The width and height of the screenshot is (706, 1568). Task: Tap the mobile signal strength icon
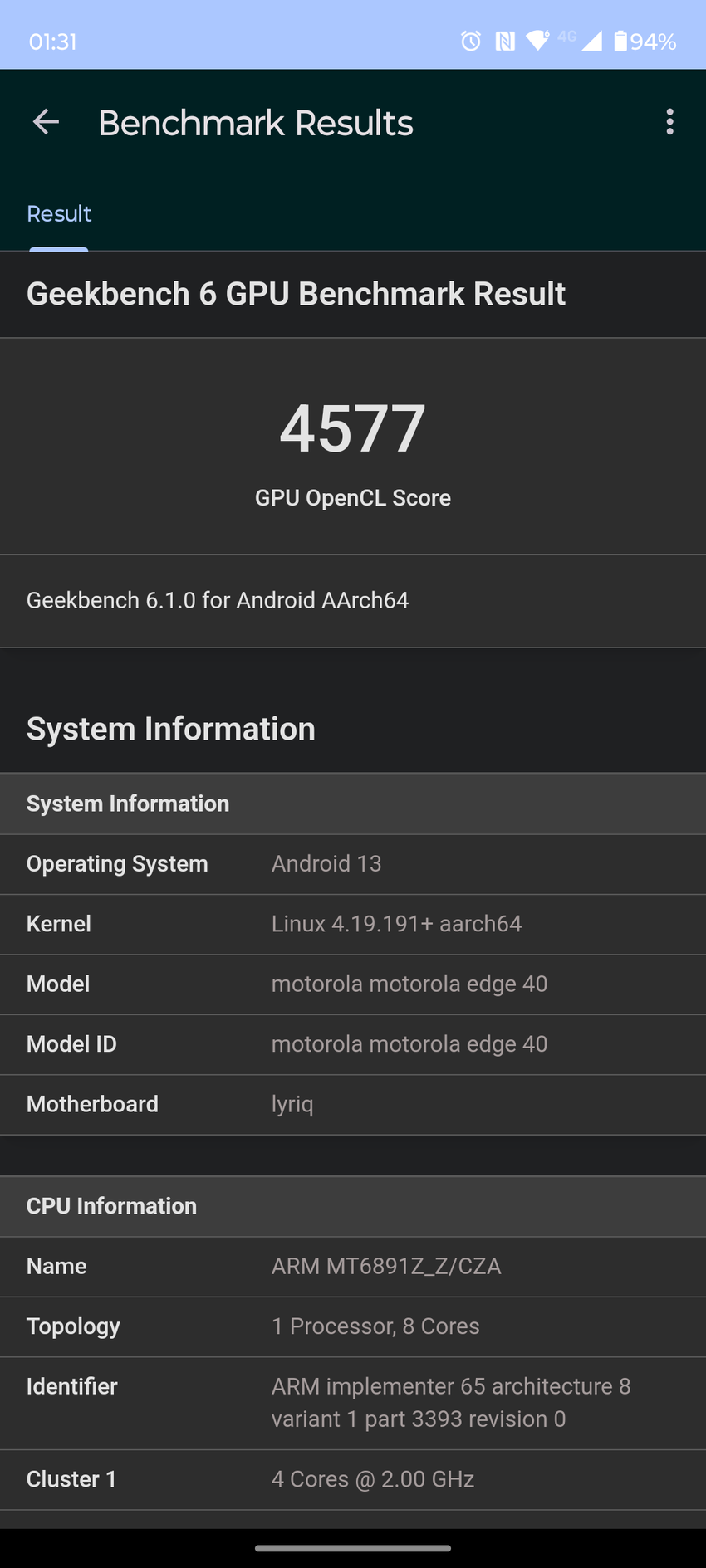[x=591, y=41]
